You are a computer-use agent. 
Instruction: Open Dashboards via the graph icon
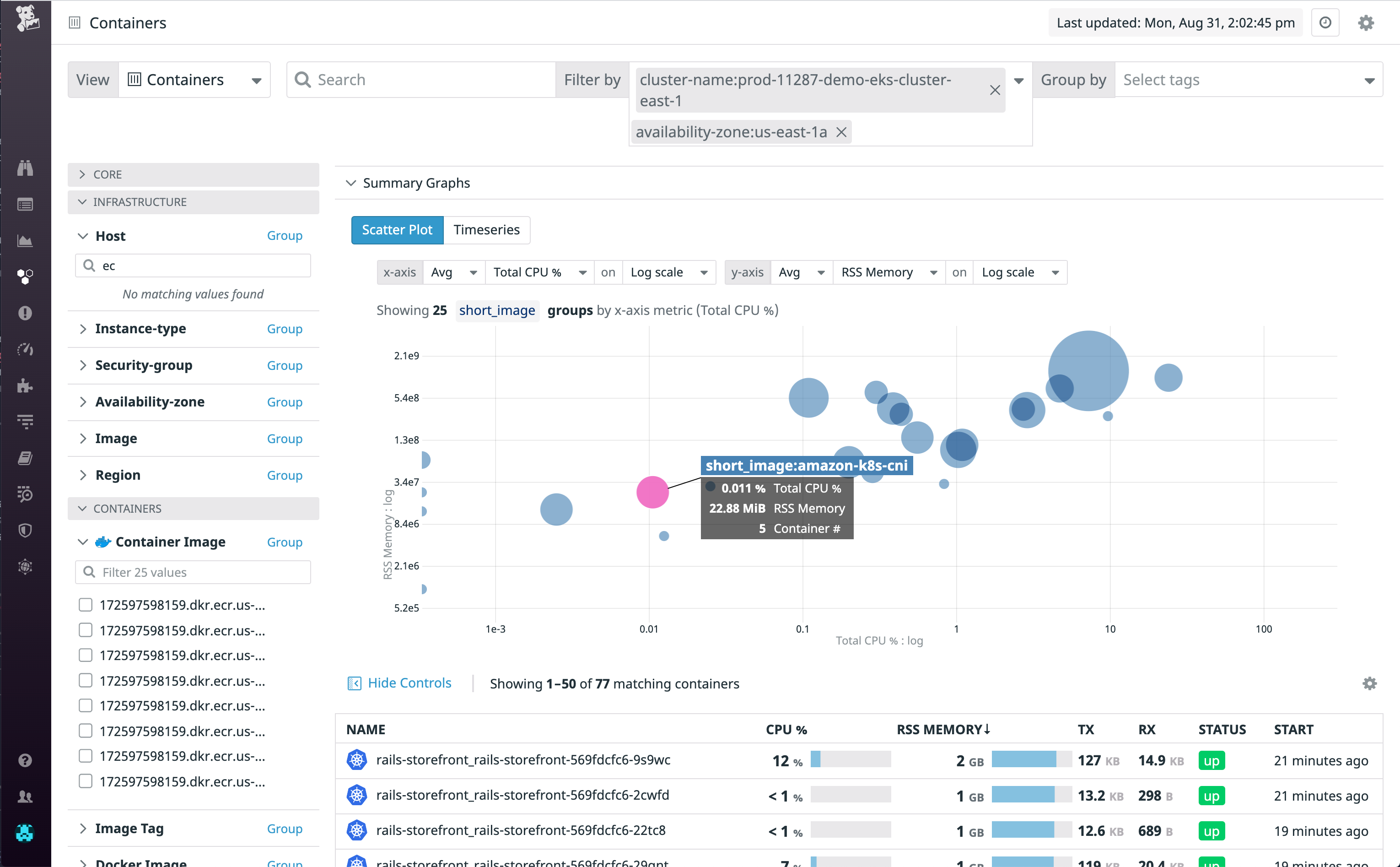pyautogui.click(x=25, y=241)
